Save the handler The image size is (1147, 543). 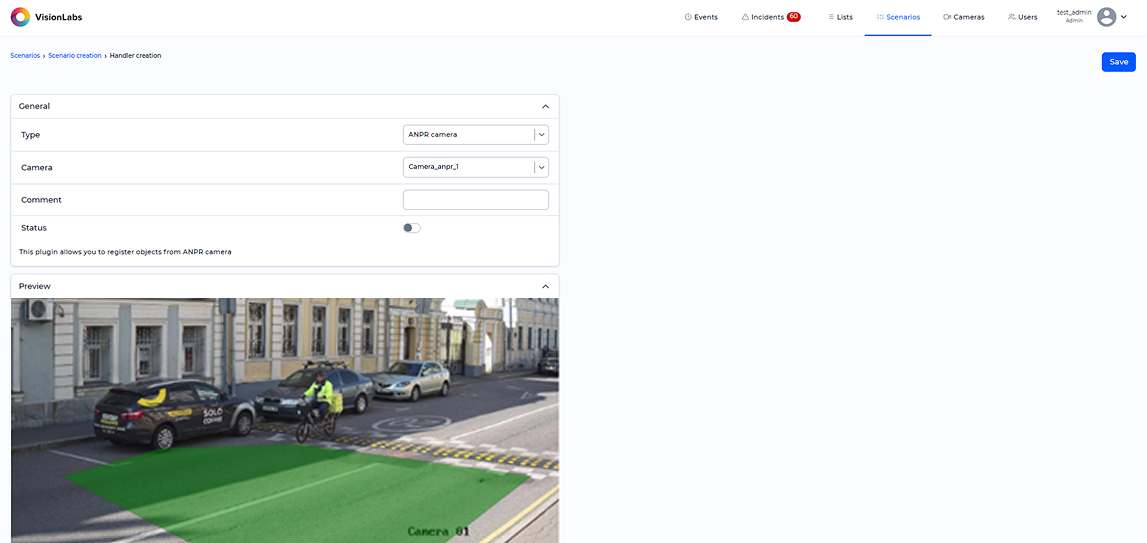[1118, 62]
